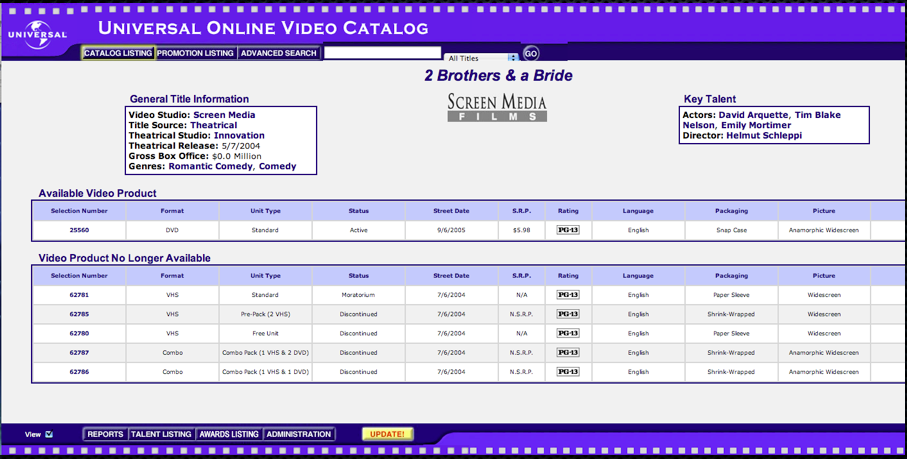The width and height of the screenshot is (907, 459).
Task: Click the Screen Media Films logo
Action: click(x=497, y=107)
